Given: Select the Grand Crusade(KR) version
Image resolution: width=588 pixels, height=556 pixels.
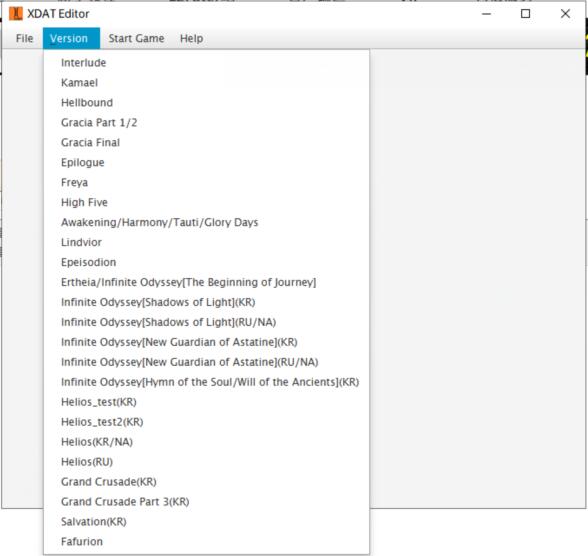Looking at the screenshot, I should click(x=206, y=482).
